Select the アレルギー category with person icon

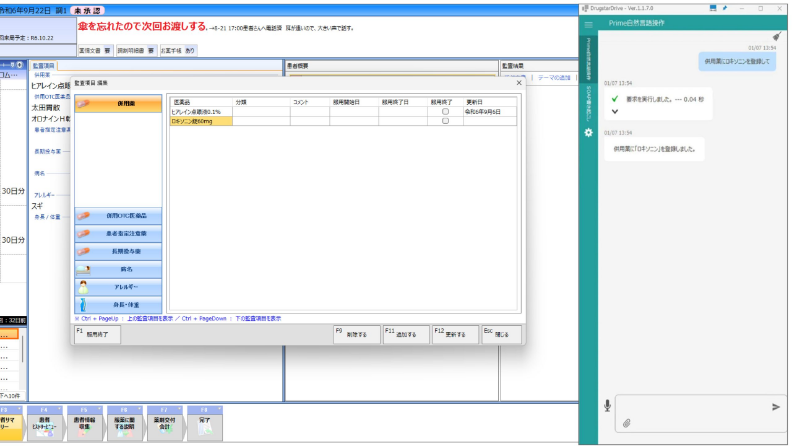coord(118,285)
